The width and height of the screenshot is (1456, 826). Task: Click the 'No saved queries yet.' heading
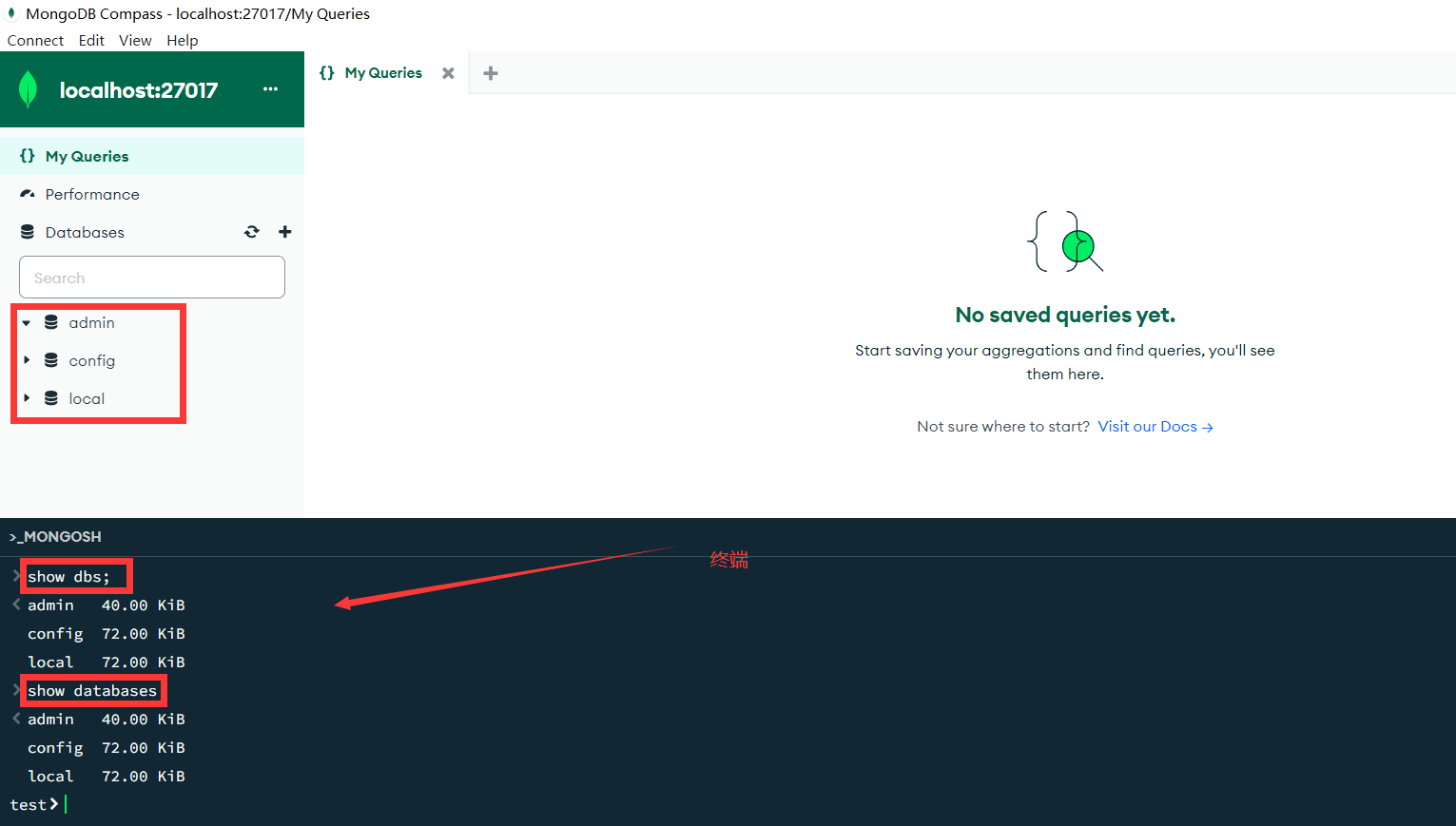pos(1065,315)
